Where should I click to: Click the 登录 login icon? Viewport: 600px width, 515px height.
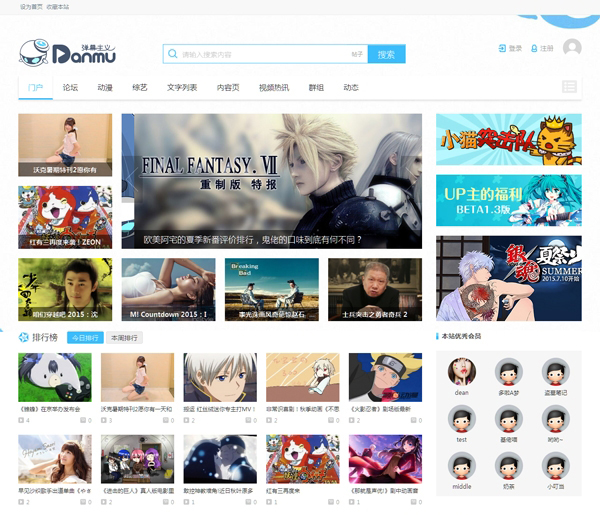coord(502,48)
